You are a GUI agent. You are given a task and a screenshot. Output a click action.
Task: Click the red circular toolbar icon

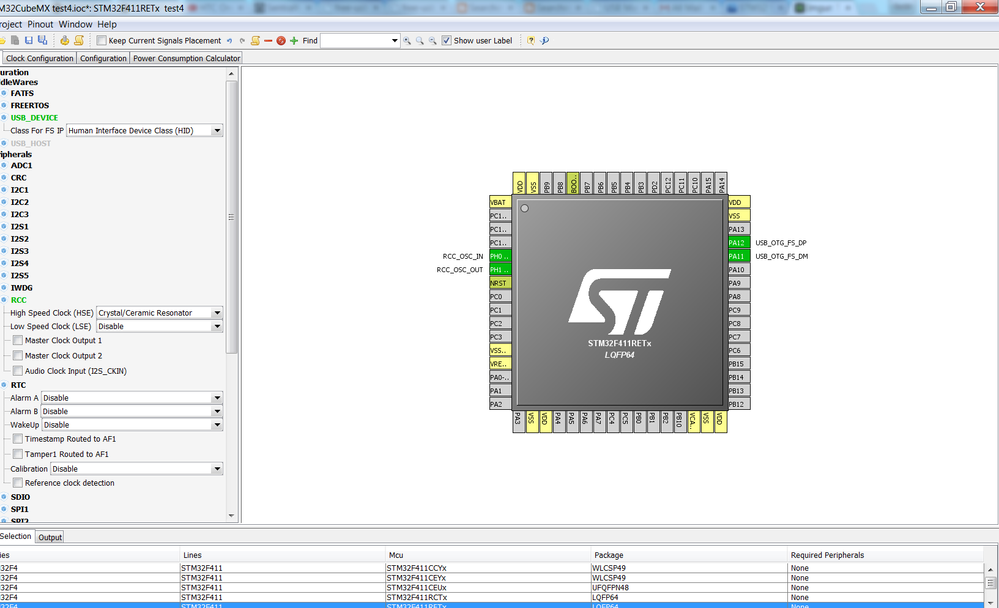pyautogui.click(x=281, y=41)
